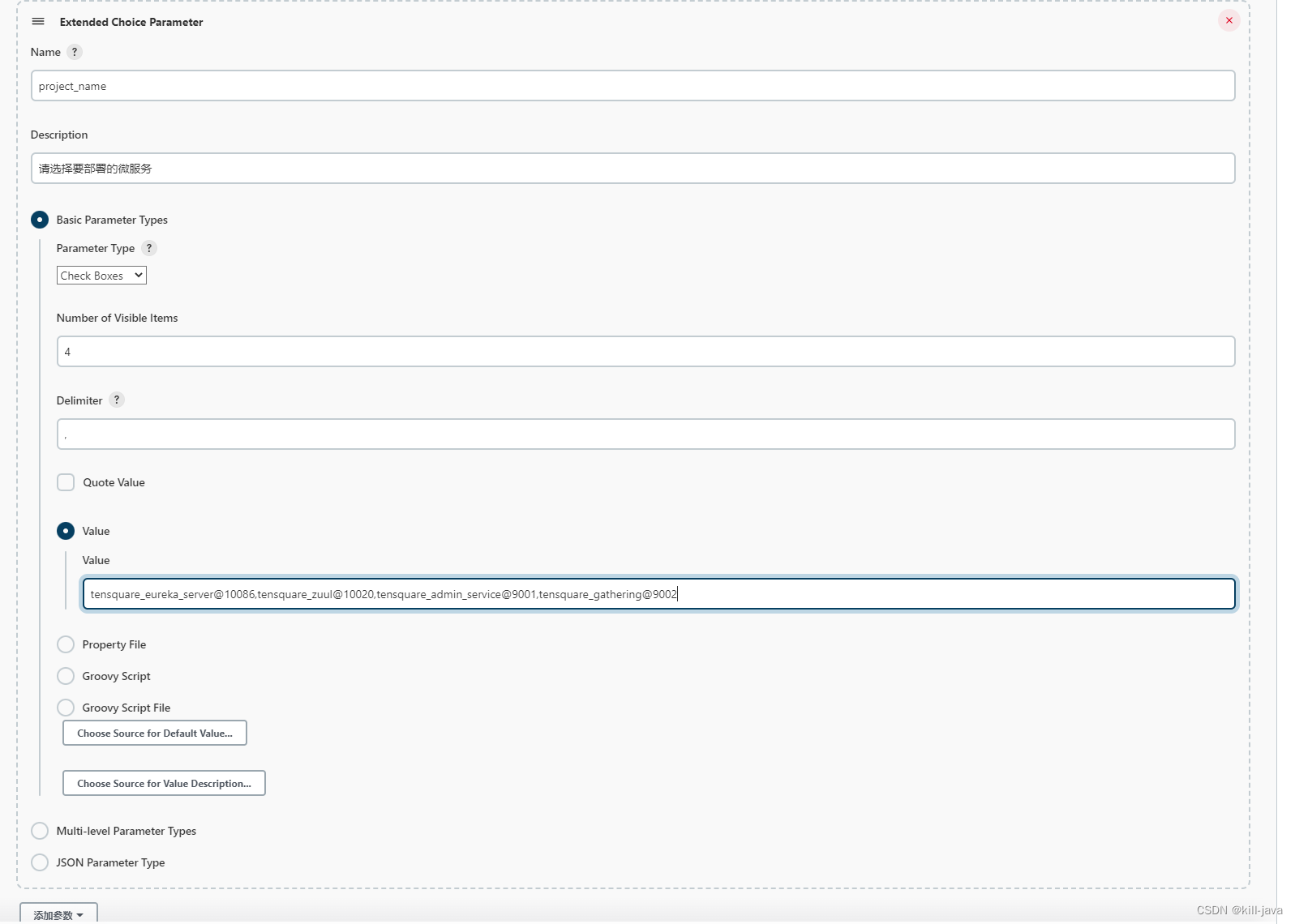This screenshot has height=924, width=1295.
Task: Click the drag handle beside Extended Choice Parameter
Action: click(x=38, y=22)
